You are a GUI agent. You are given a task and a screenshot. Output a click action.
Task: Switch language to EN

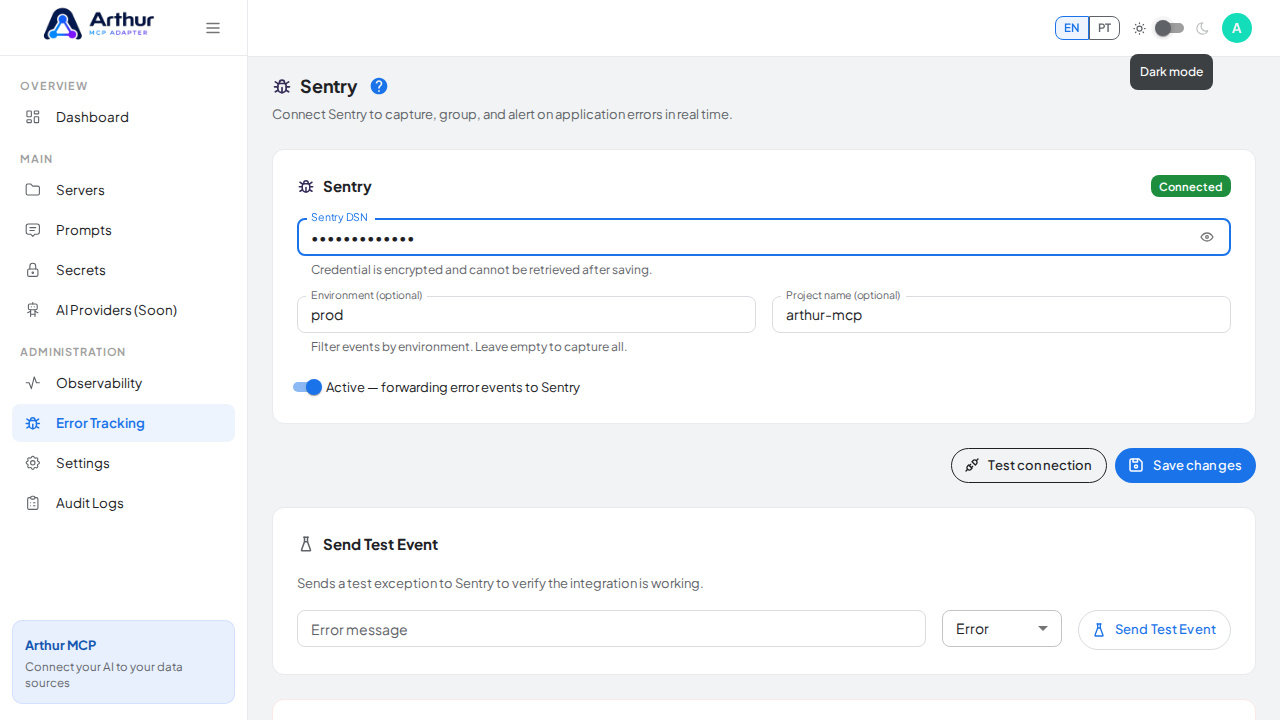coord(1072,28)
